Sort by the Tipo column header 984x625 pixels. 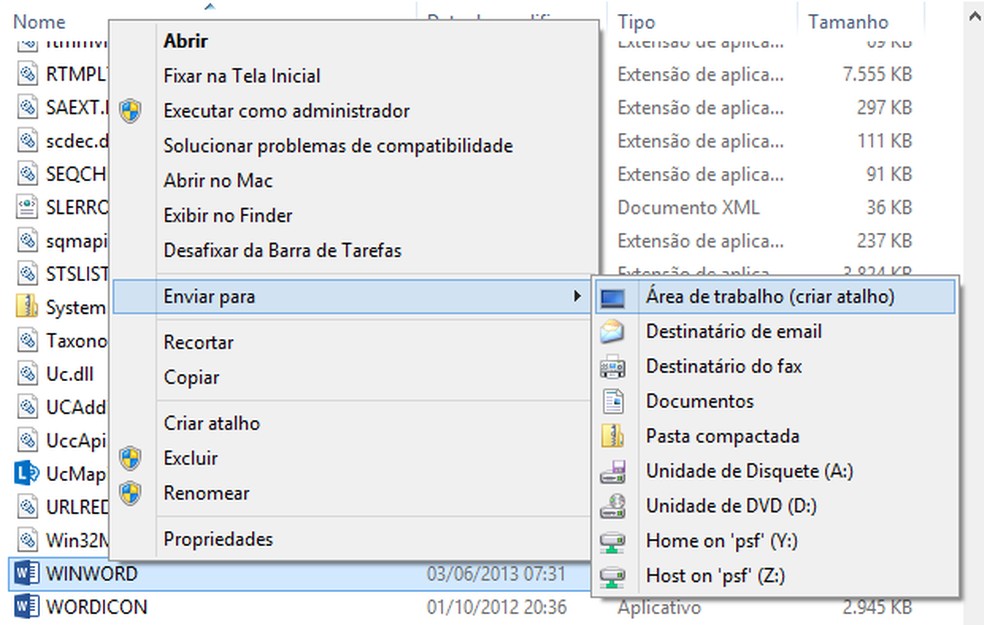(636, 22)
